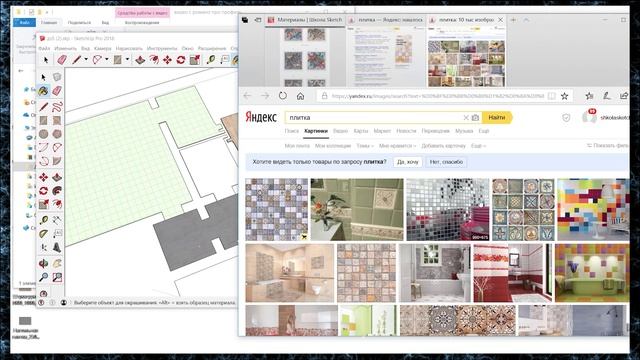
Task: Click the browser address bar URL
Action: (x=438, y=96)
